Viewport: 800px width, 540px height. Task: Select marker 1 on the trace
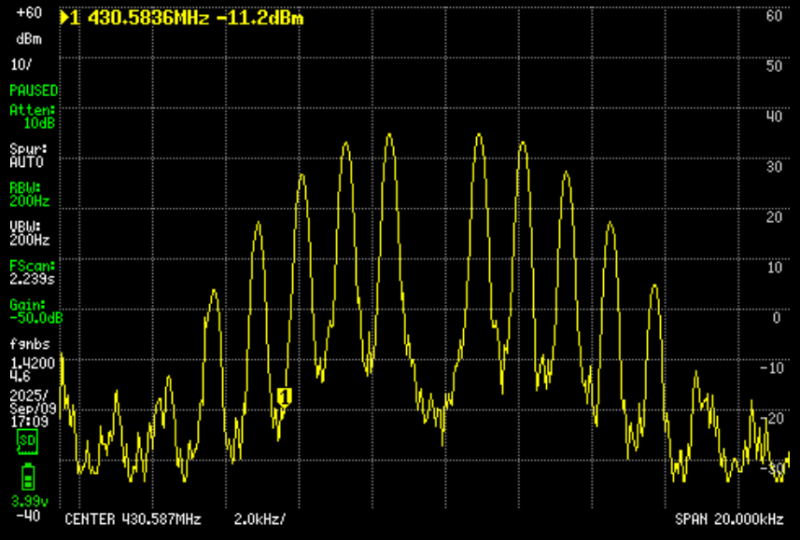pyautogui.click(x=283, y=397)
